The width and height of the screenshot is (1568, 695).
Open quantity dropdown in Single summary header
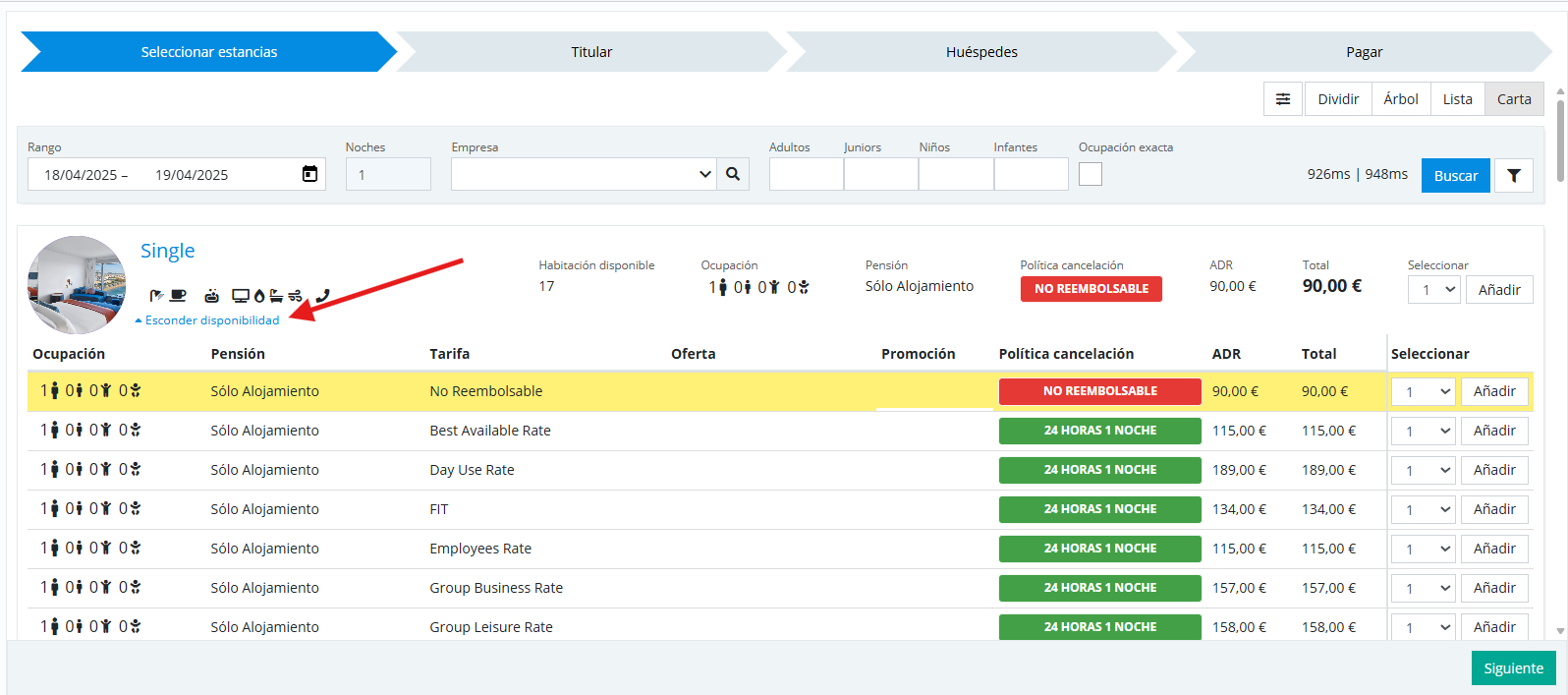pyautogui.click(x=1434, y=290)
